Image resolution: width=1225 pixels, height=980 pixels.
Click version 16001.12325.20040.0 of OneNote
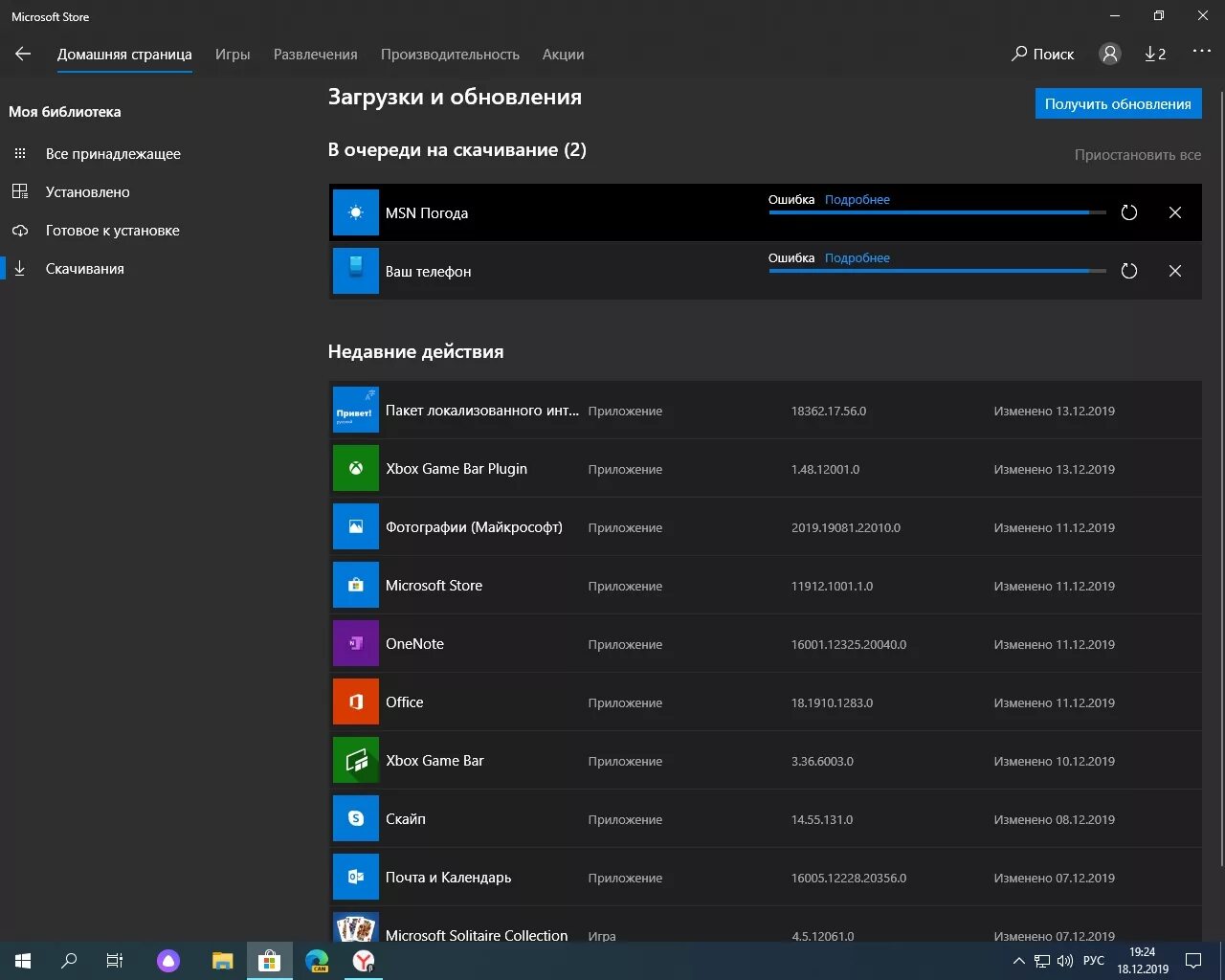point(849,645)
